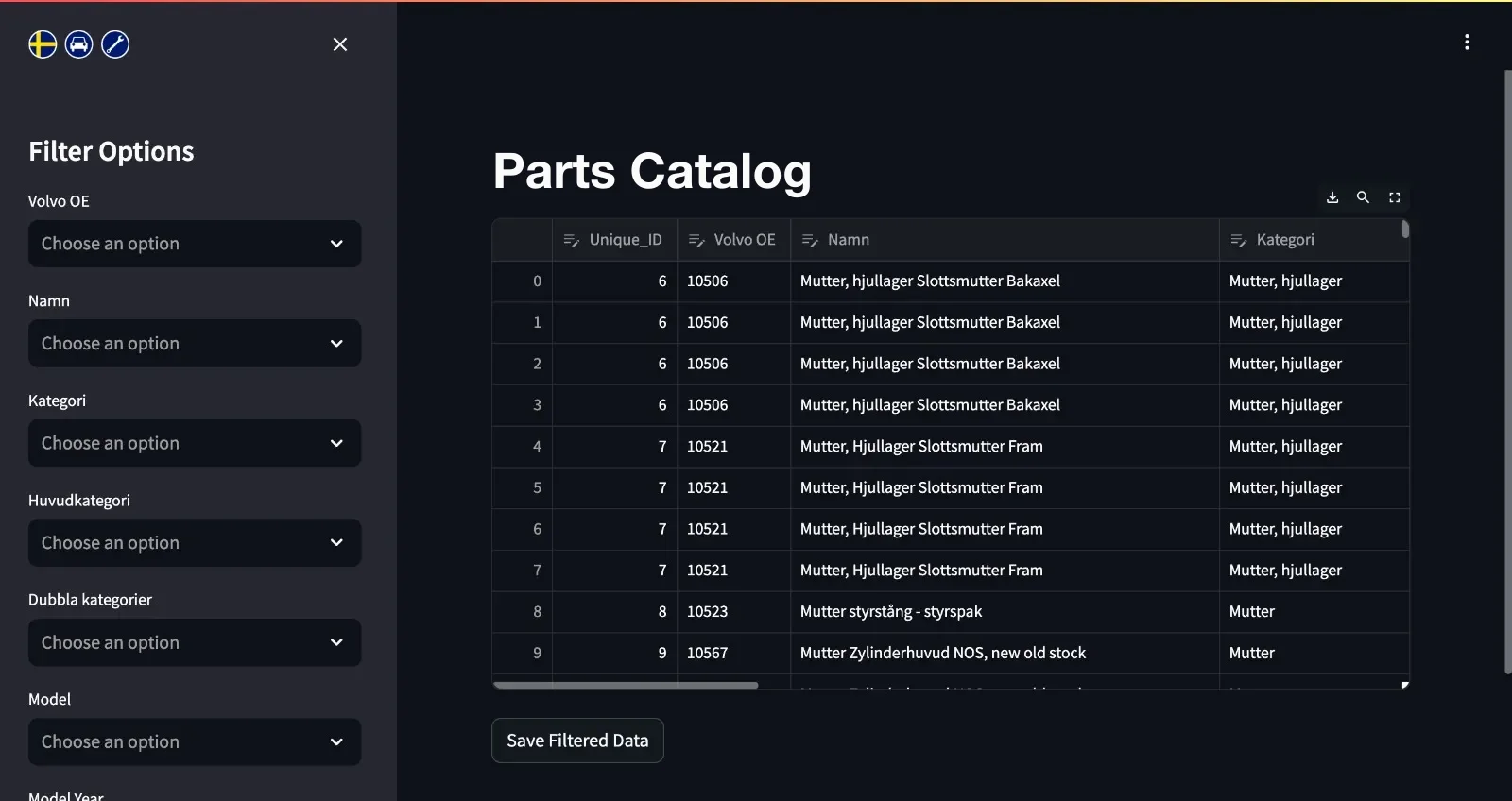Click the page's vertical scrollbar
The image size is (1512, 801).
click(1507, 371)
